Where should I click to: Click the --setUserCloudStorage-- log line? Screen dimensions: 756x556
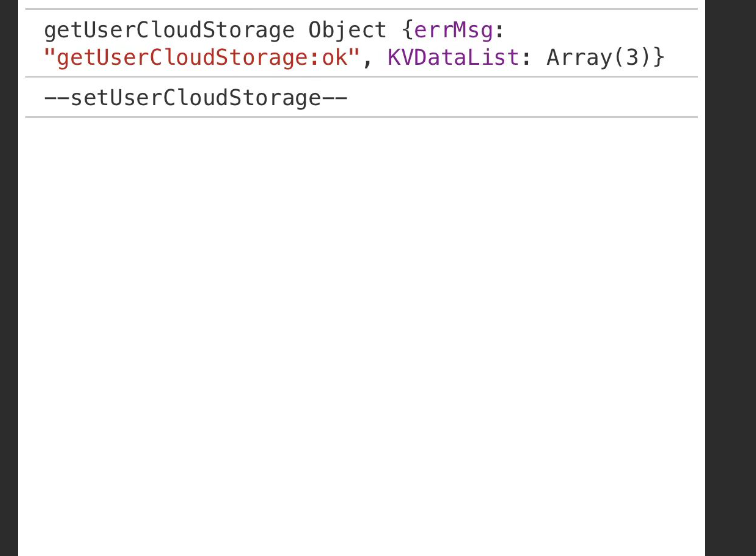[196, 98]
